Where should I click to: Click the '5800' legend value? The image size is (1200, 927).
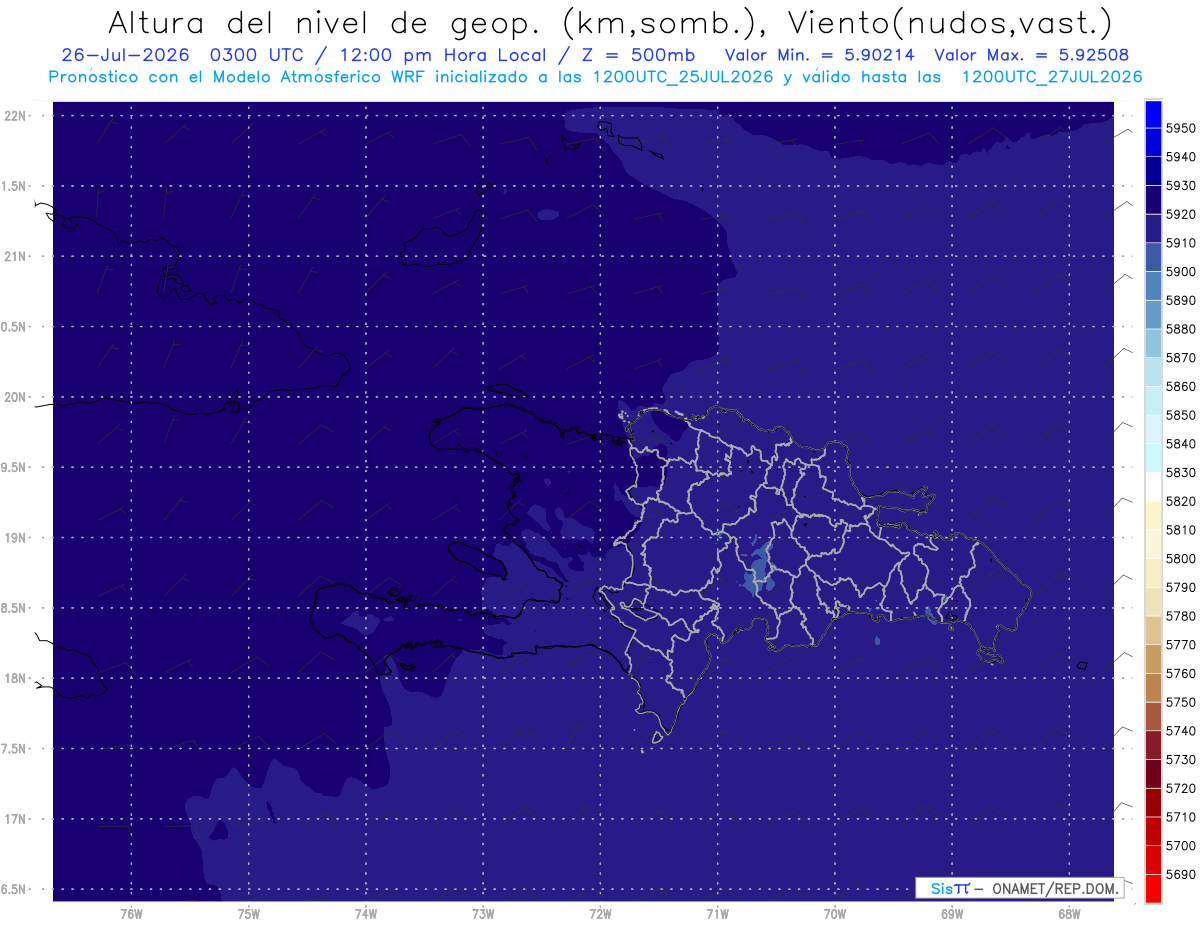click(1181, 558)
